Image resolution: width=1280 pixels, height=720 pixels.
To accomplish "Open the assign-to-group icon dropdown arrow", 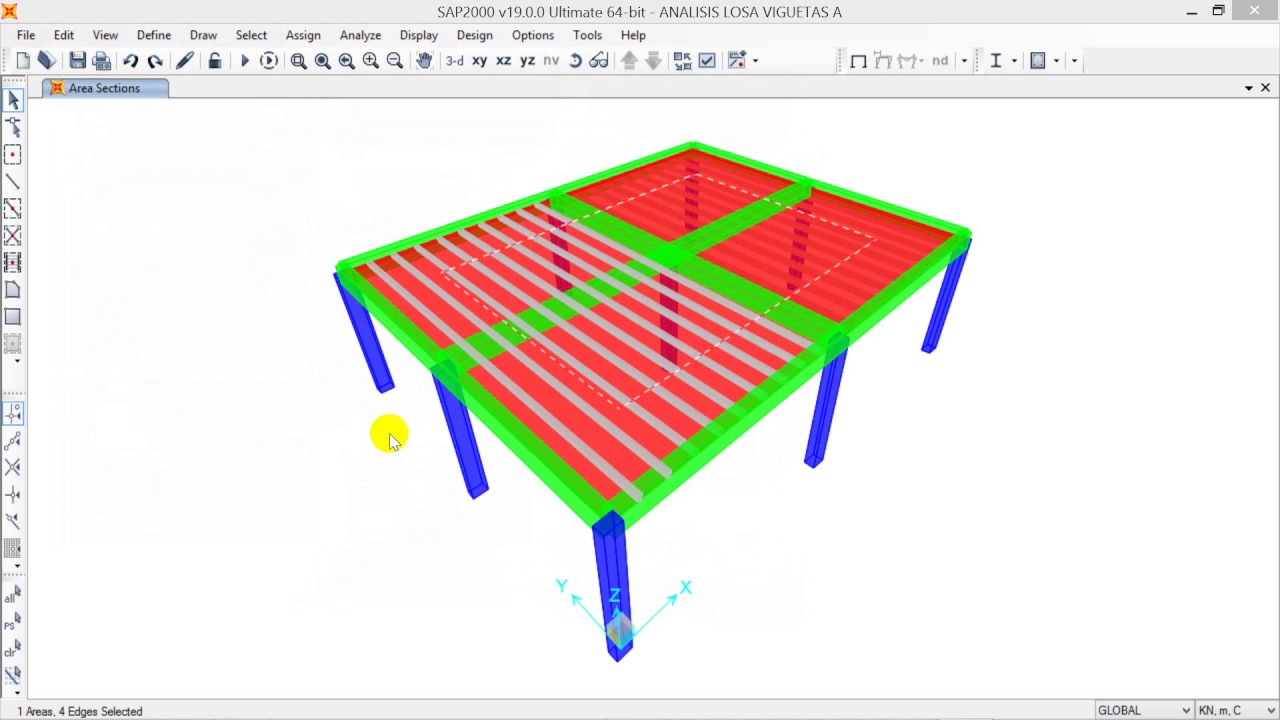I will click(x=755, y=61).
